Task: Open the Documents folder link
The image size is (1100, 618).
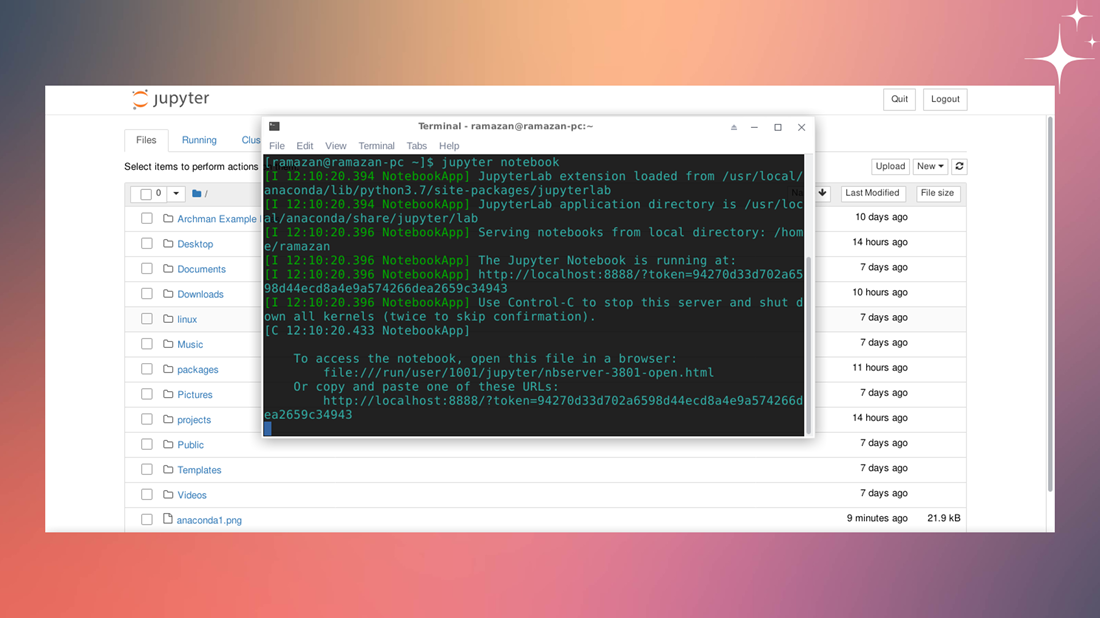Action: point(201,269)
